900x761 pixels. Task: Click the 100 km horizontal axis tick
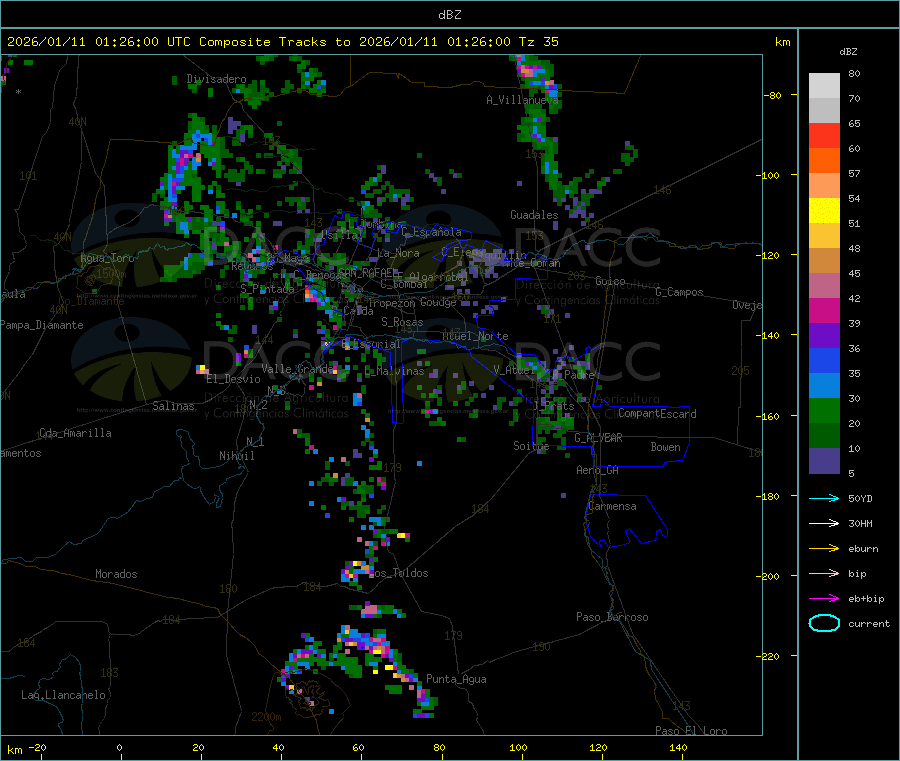pyautogui.click(x=518, y=747)
